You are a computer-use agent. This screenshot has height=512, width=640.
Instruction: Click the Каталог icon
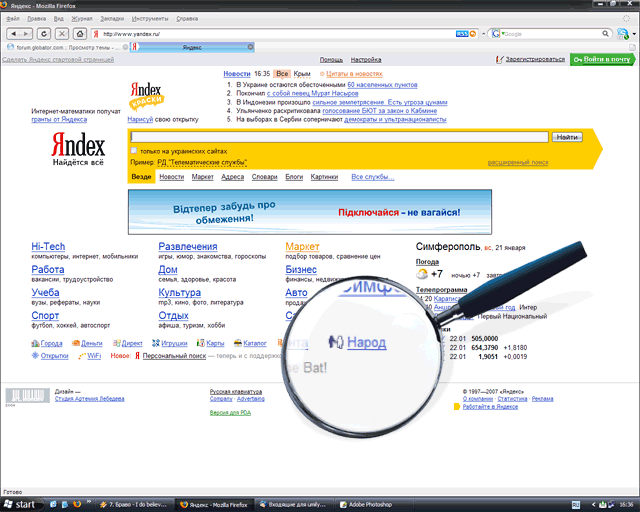(x=238, y=343)
